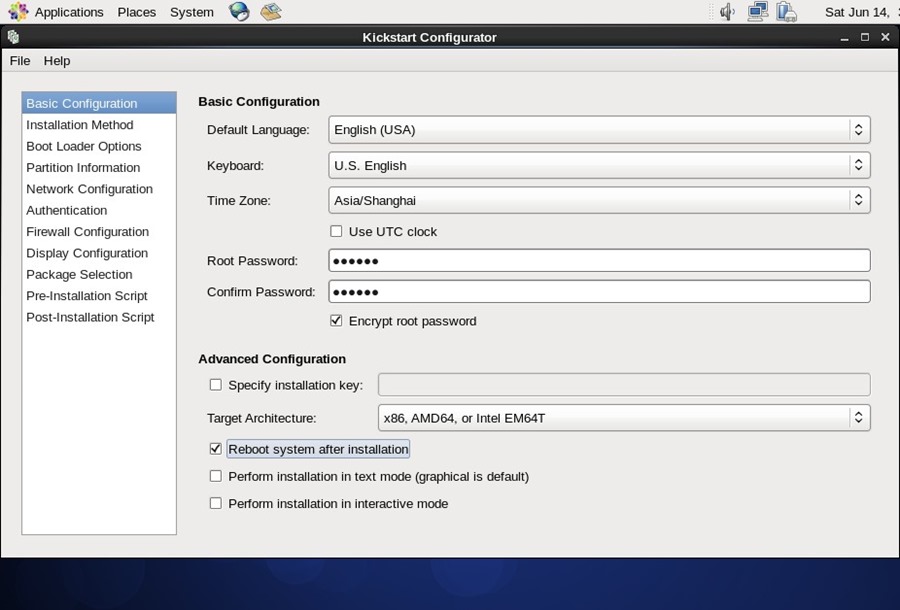Launch the web browser from the top panel
900x610 pixels.
[x=237, y=11]
